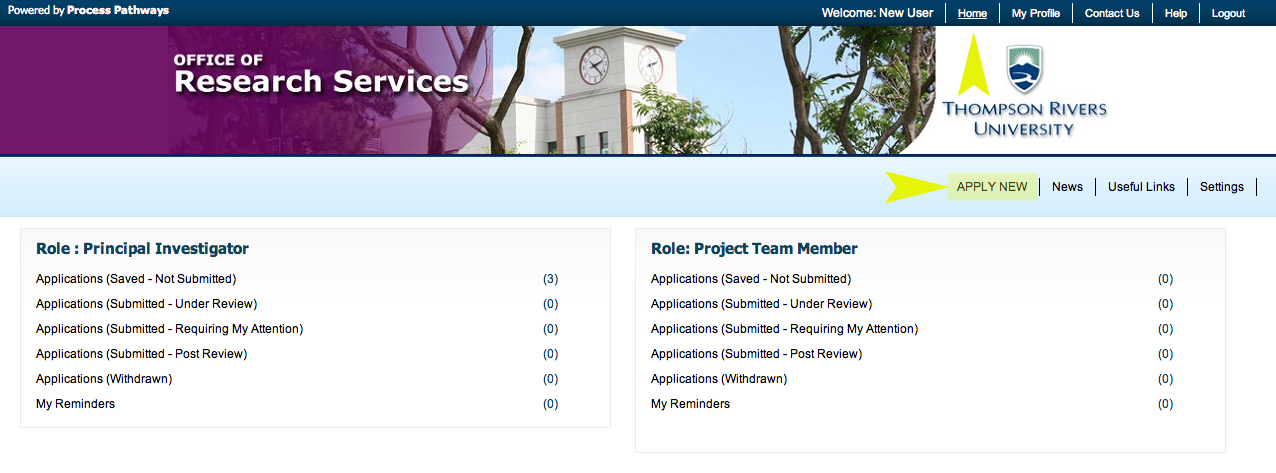Open the Home page link

click(972, 13)
